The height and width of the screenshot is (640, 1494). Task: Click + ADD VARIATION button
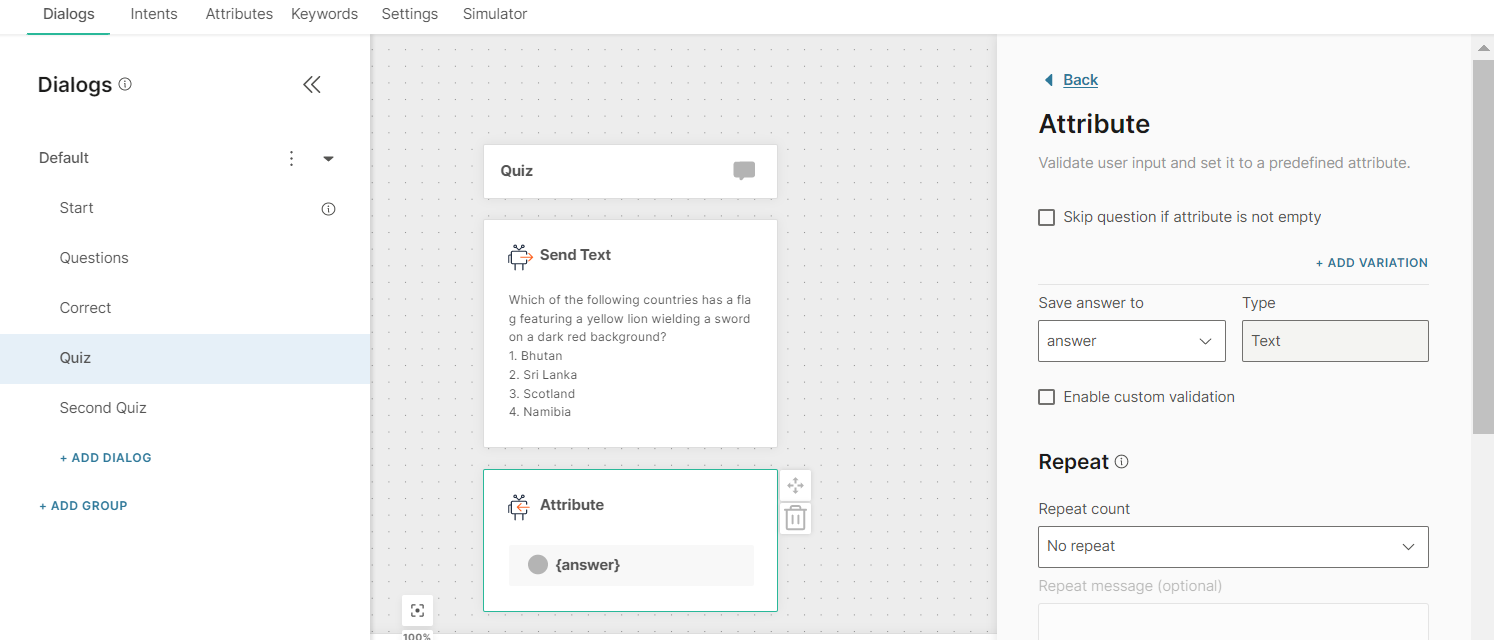pyautogui.click(x=1371, y=263)
